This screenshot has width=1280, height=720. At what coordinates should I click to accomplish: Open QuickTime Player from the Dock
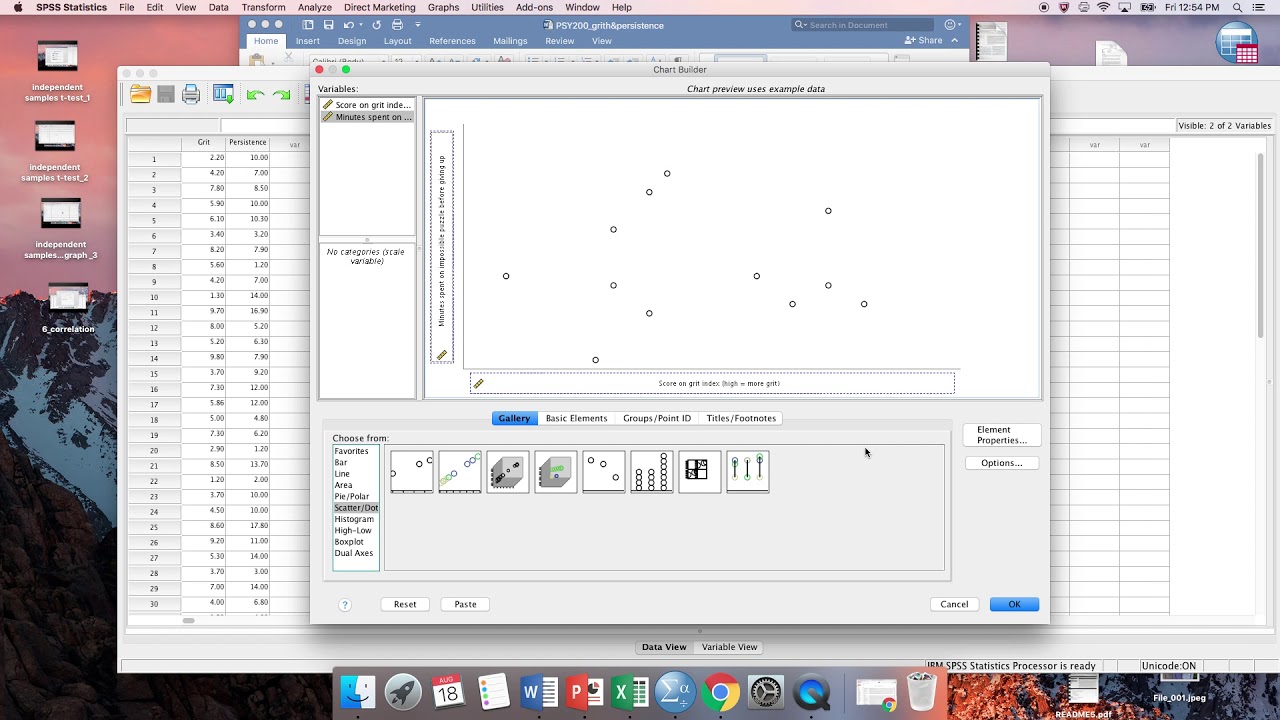[x=812, y=692]
